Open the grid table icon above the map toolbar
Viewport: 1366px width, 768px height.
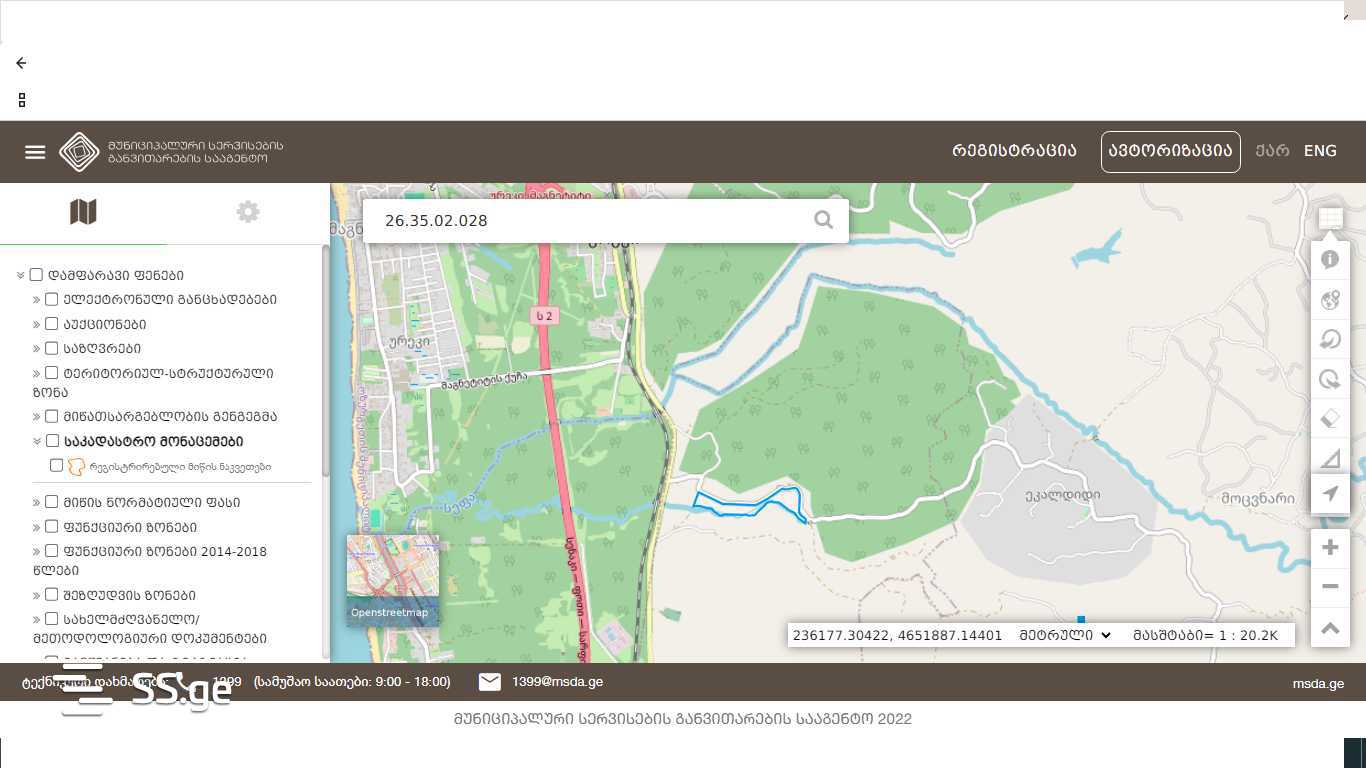(1330, 218)
